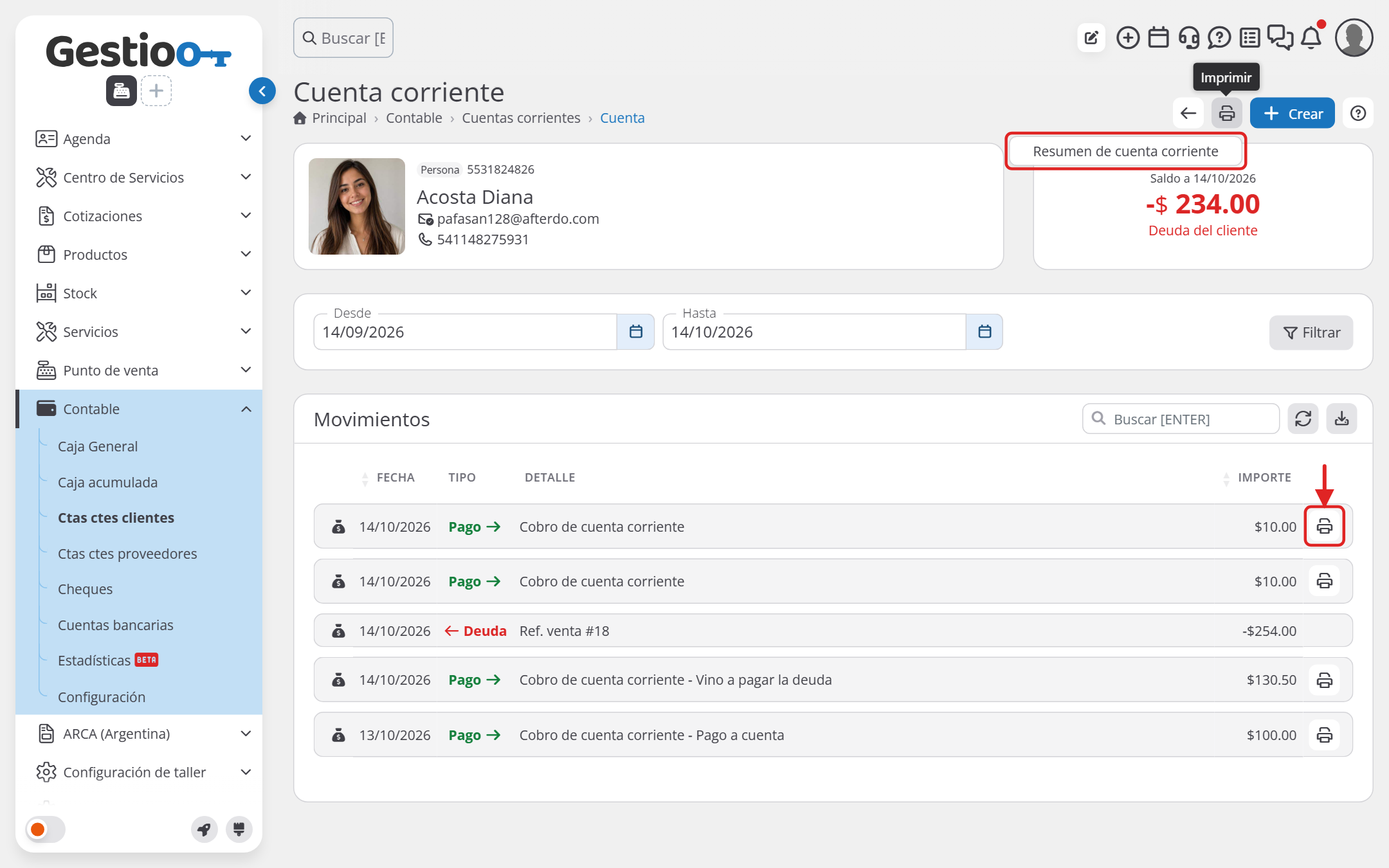Collapse the sidebar with blue arrow
This screenshot has height=868, width=1389.
[262, 91]
